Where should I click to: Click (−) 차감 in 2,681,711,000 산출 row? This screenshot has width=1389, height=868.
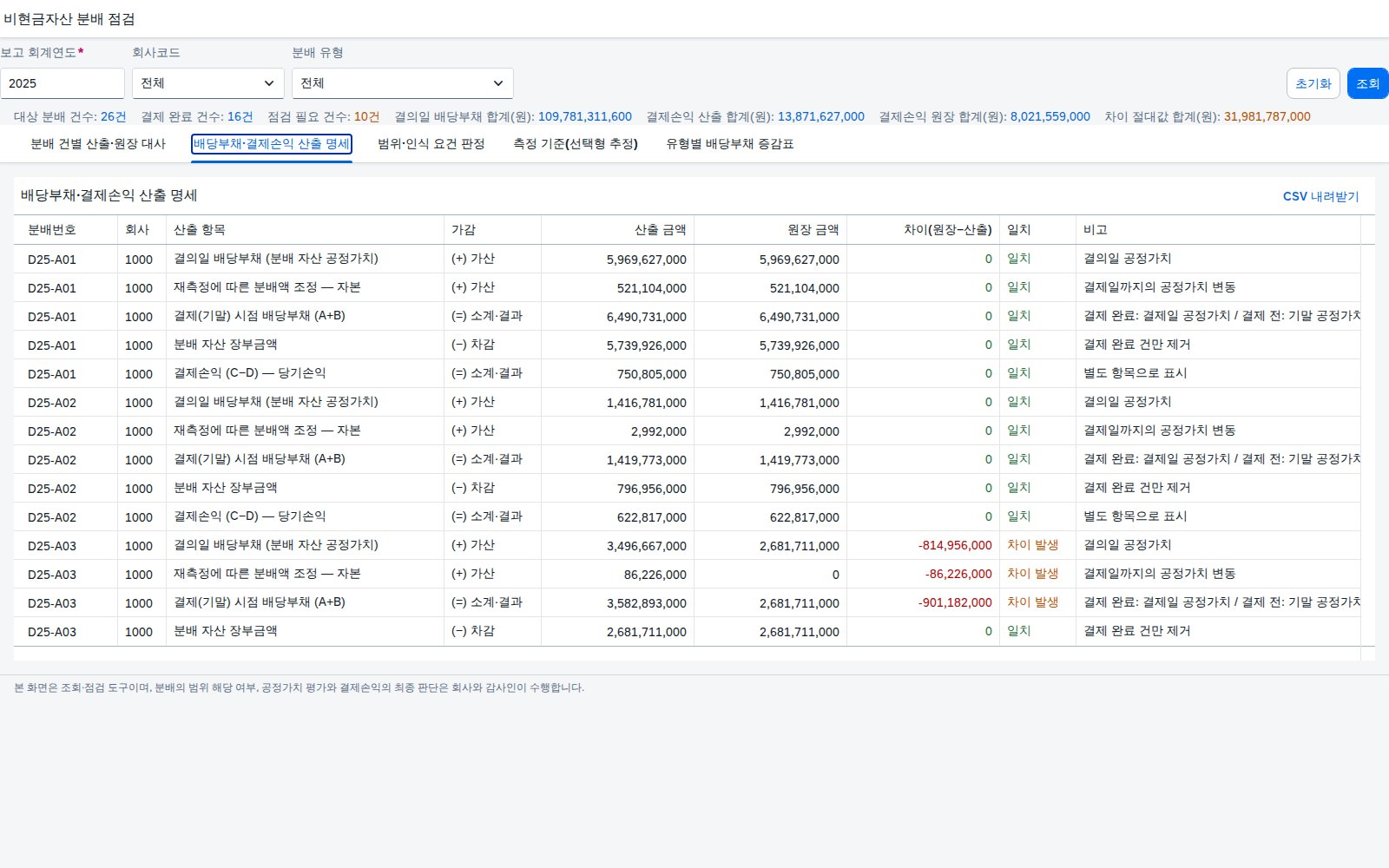[x=473, y=631]
